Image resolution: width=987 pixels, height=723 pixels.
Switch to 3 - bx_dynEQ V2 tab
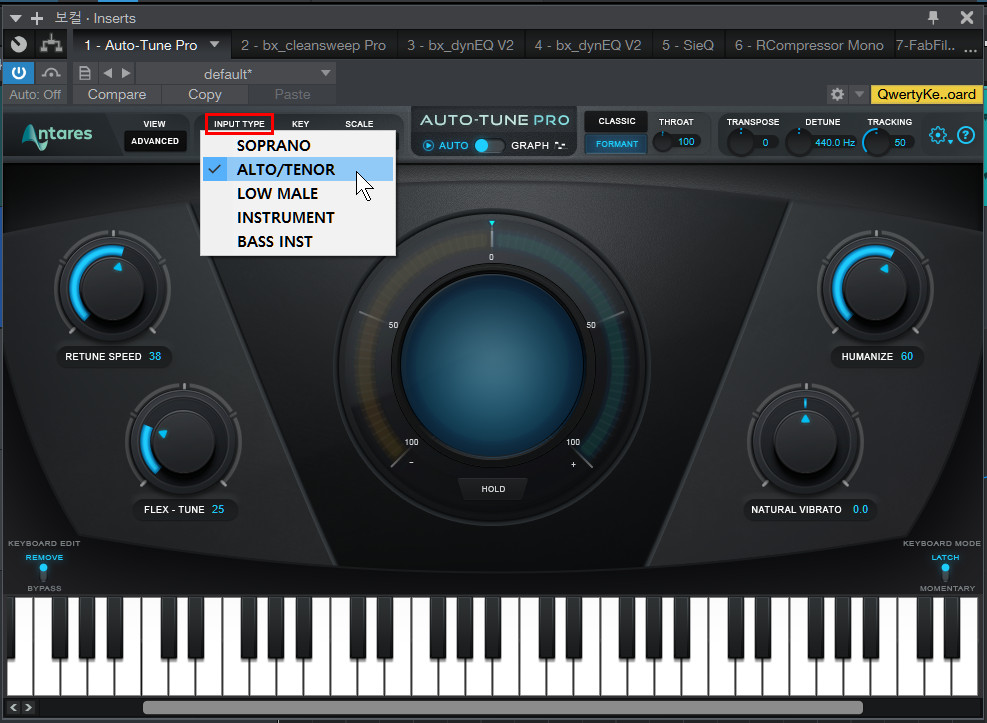pos(460,45)
